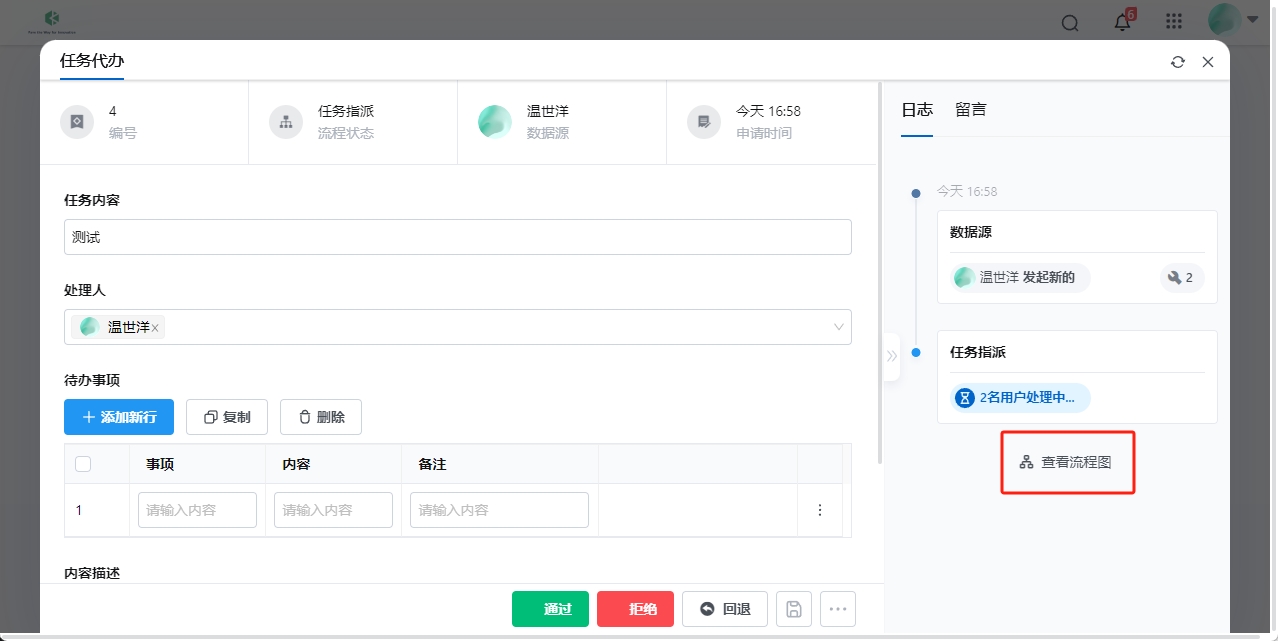Open the row options three-dot icon

tap(820, 510)
